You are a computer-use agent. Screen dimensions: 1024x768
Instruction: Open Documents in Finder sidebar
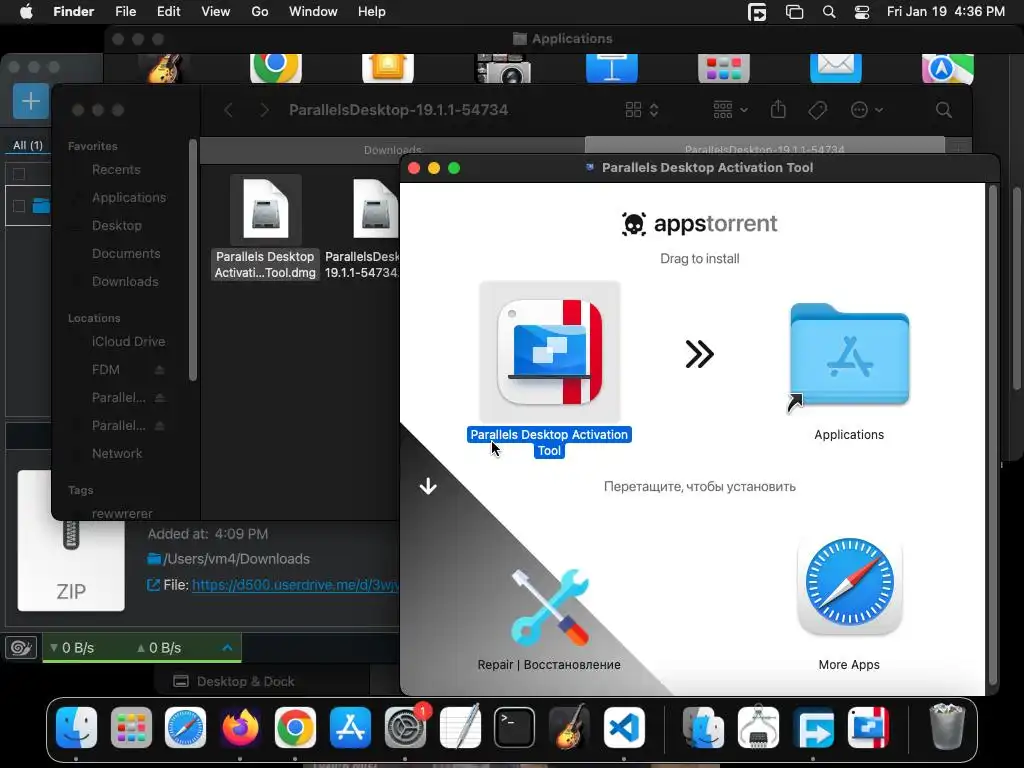tap(126, 254)
